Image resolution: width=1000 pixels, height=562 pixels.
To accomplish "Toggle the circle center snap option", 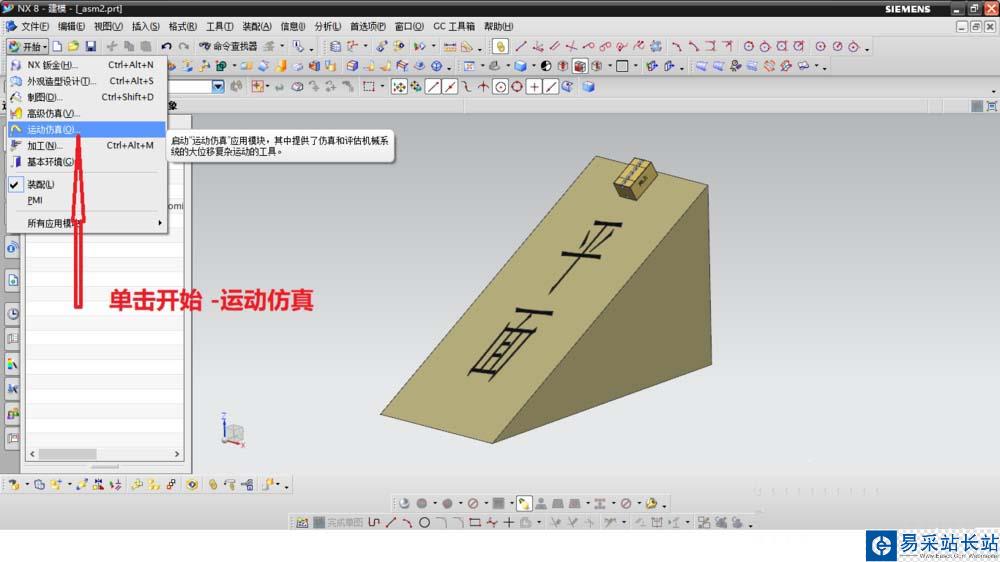I will click(501, 87).
